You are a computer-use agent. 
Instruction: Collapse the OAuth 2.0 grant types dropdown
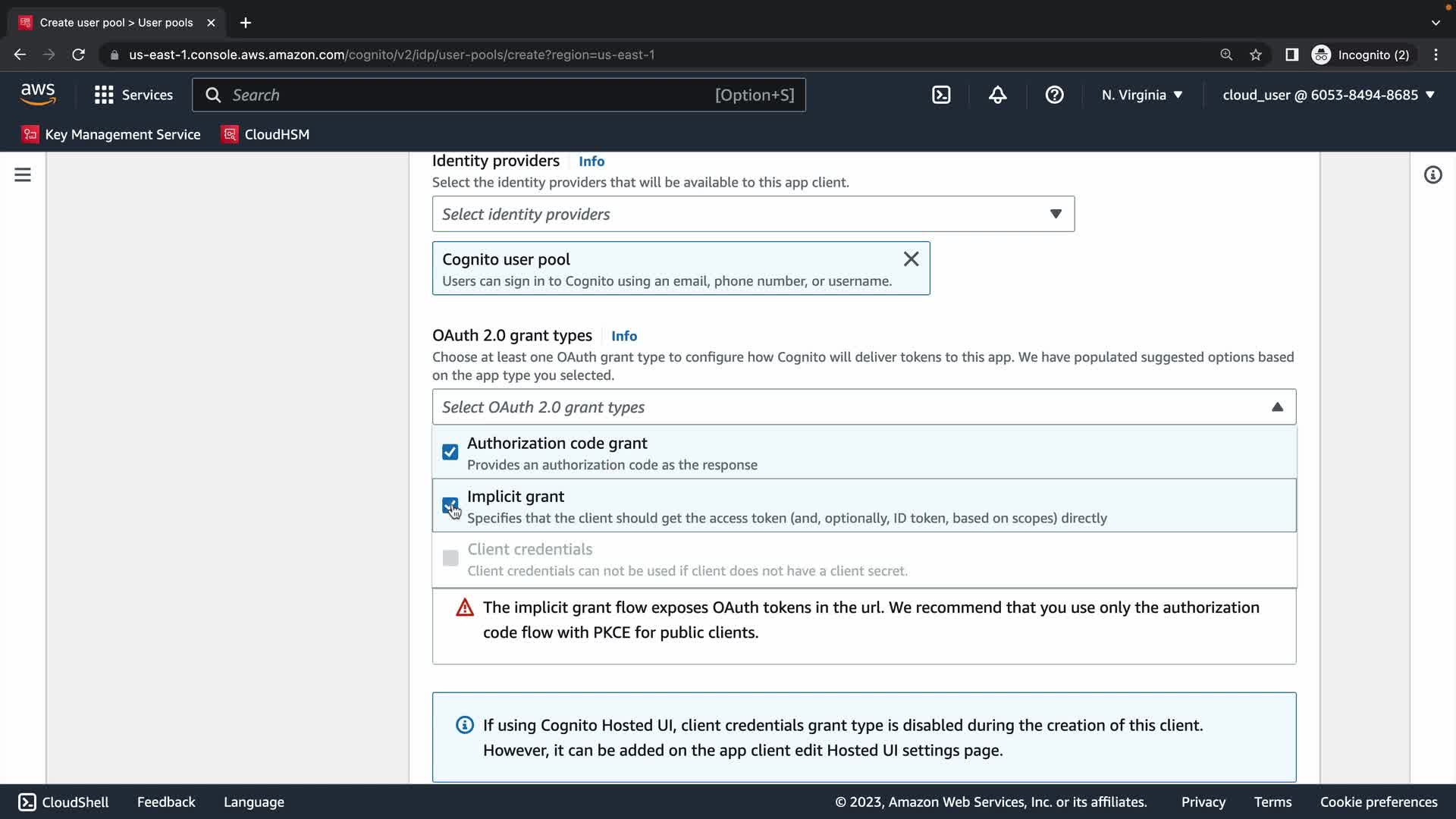click(x=1277, y=407)
